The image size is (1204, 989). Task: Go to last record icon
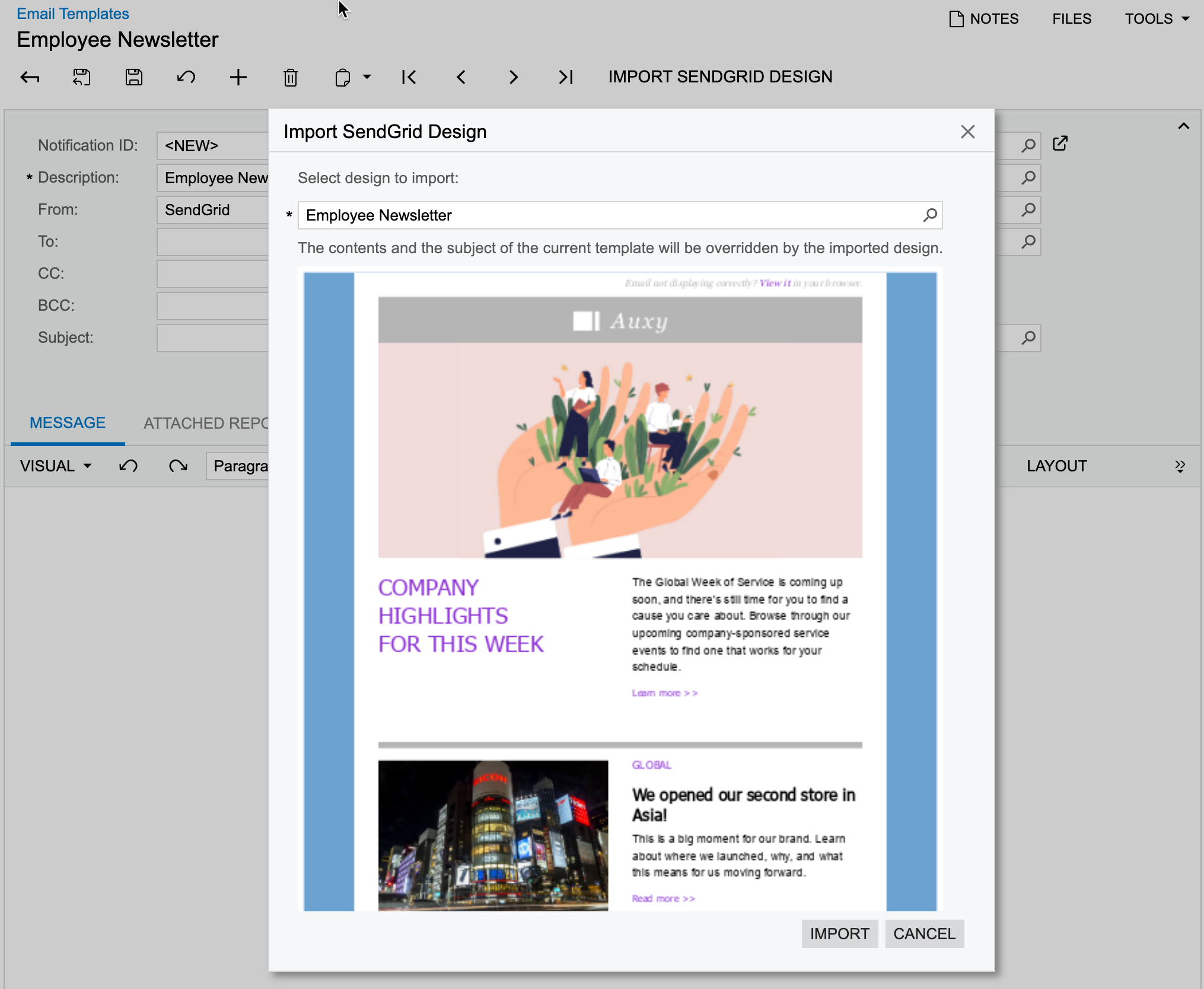(565, 77)
